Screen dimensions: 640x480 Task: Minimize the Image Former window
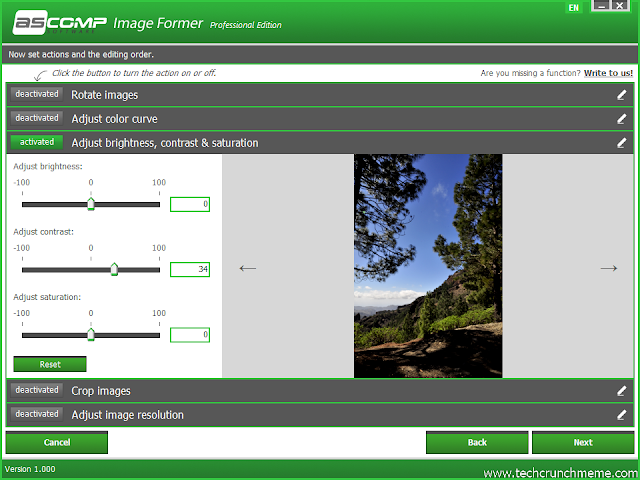[602, 6]
